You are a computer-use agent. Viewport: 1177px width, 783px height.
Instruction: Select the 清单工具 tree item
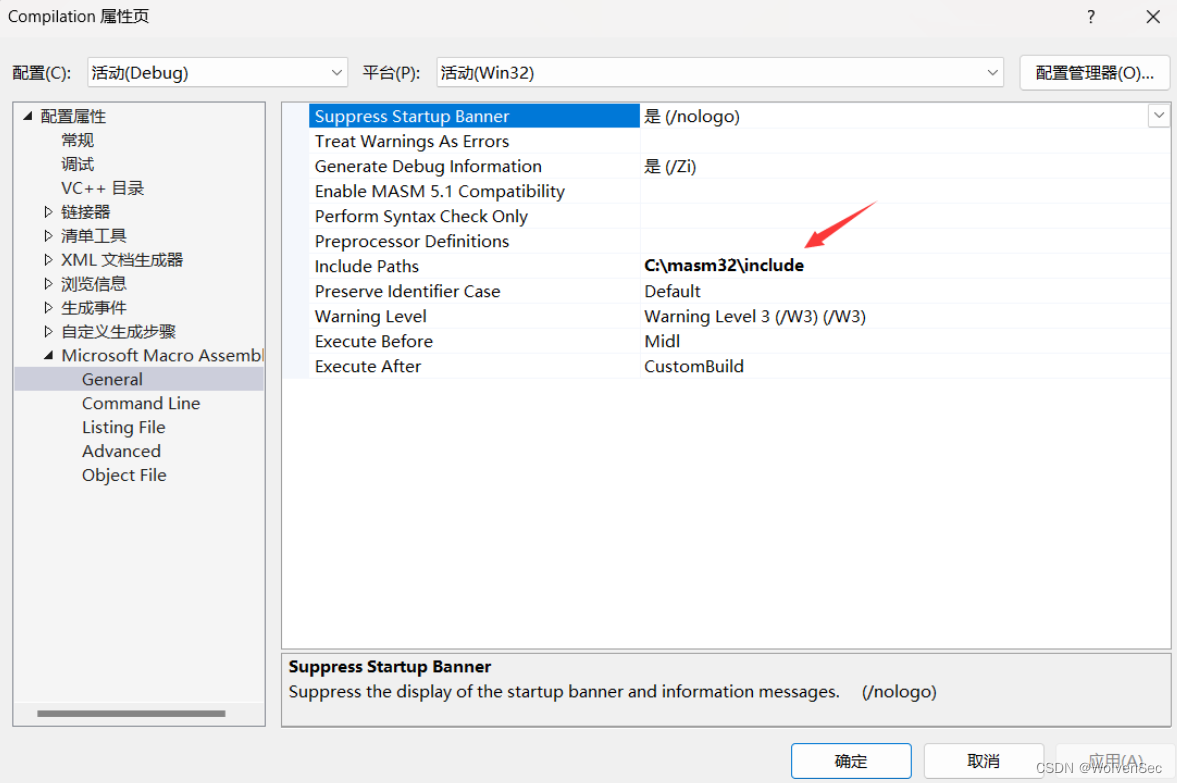tap(94, 236)
